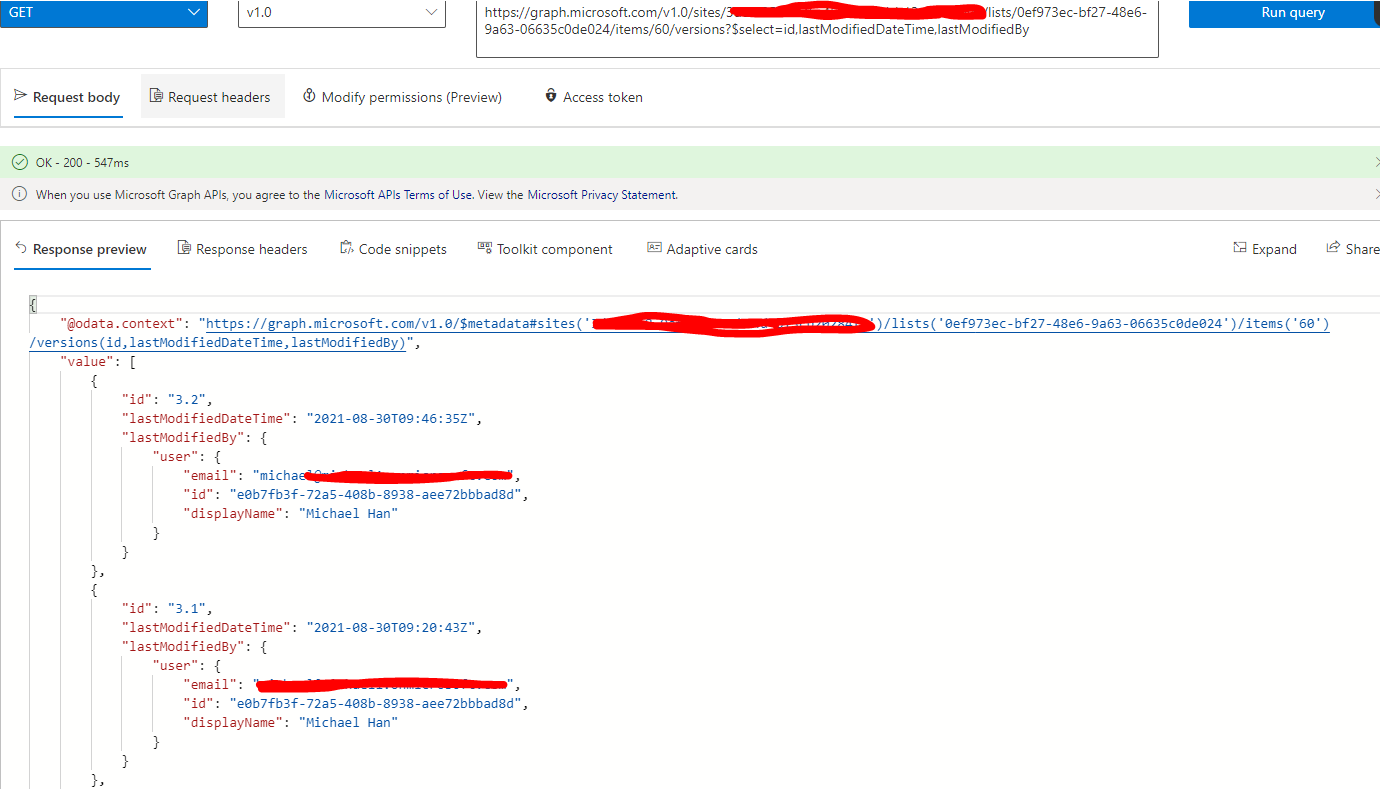Click the query URL input box
Image resolution: width=1380 pixels, height=789 pixels.
click(x=817, y=28)
